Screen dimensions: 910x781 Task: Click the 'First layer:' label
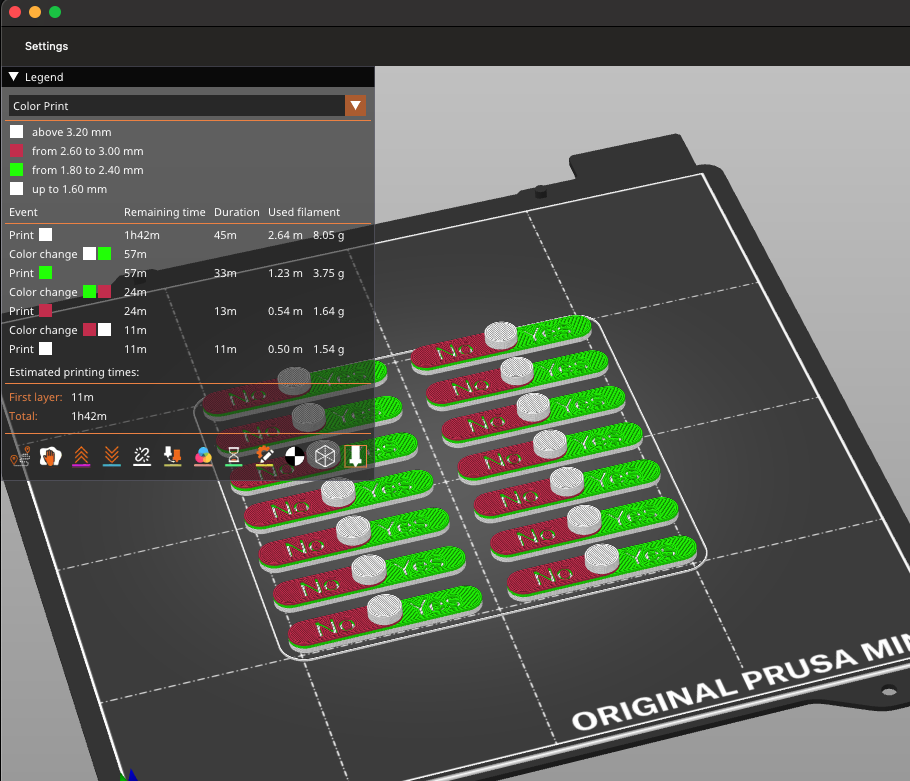coord(35,397)
